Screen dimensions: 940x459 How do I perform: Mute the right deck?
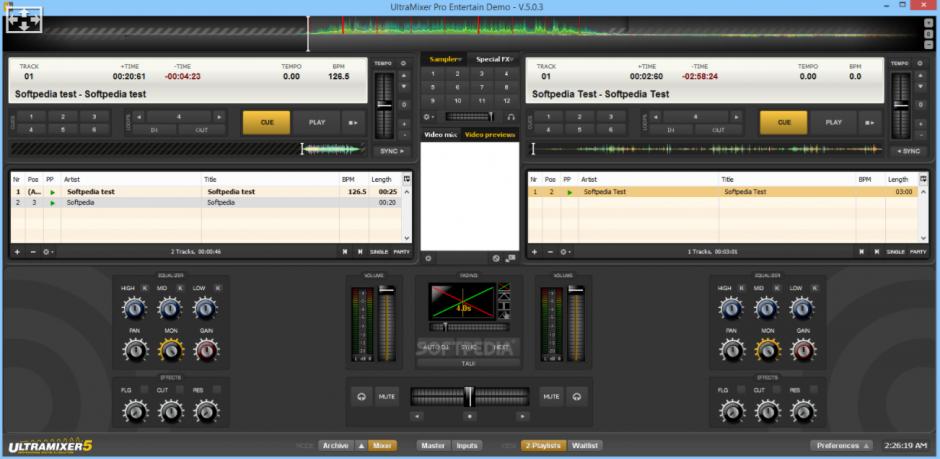pos(552,396)
